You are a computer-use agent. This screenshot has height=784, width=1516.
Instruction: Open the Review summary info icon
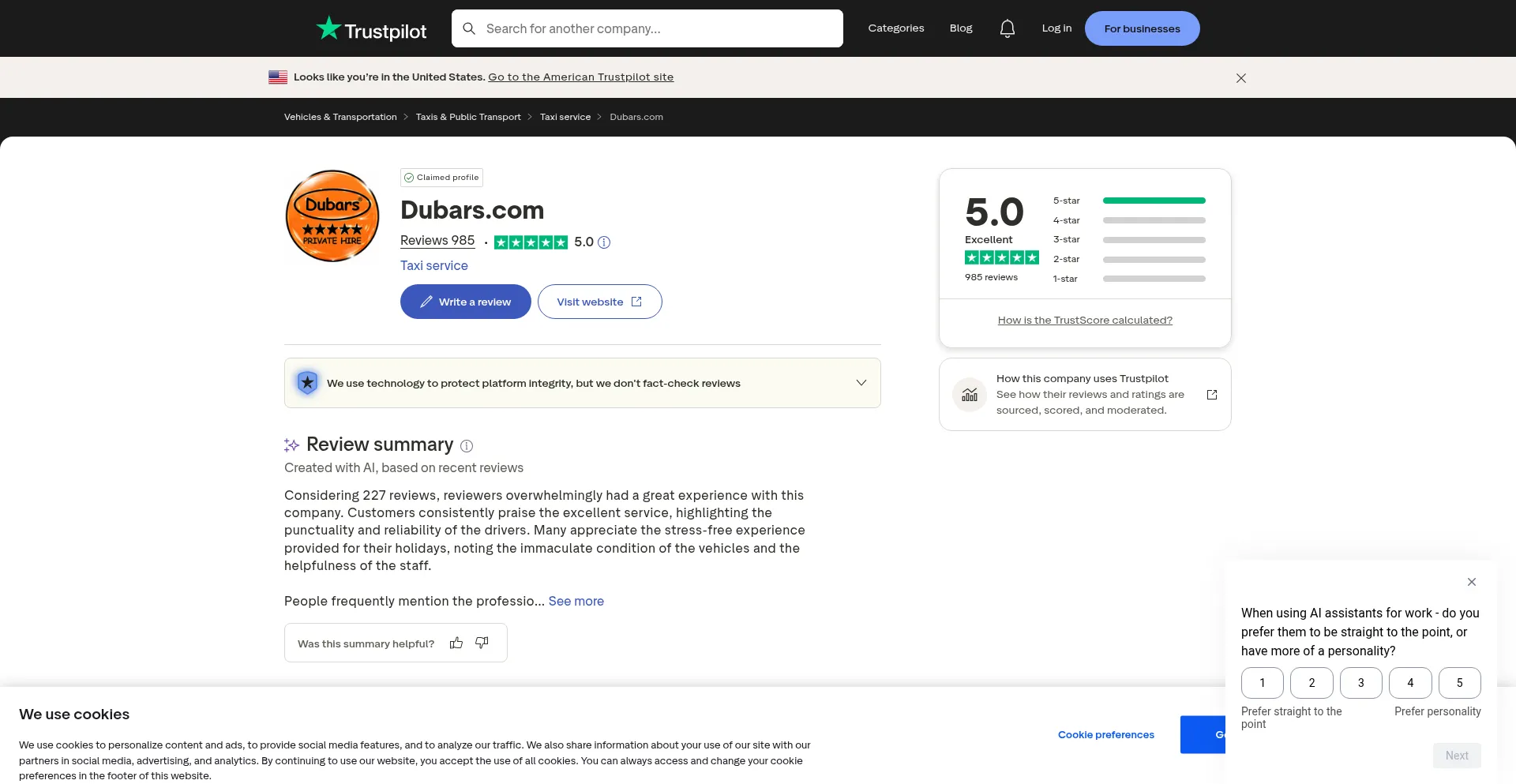pyautogui.click(x=467, y=446)
